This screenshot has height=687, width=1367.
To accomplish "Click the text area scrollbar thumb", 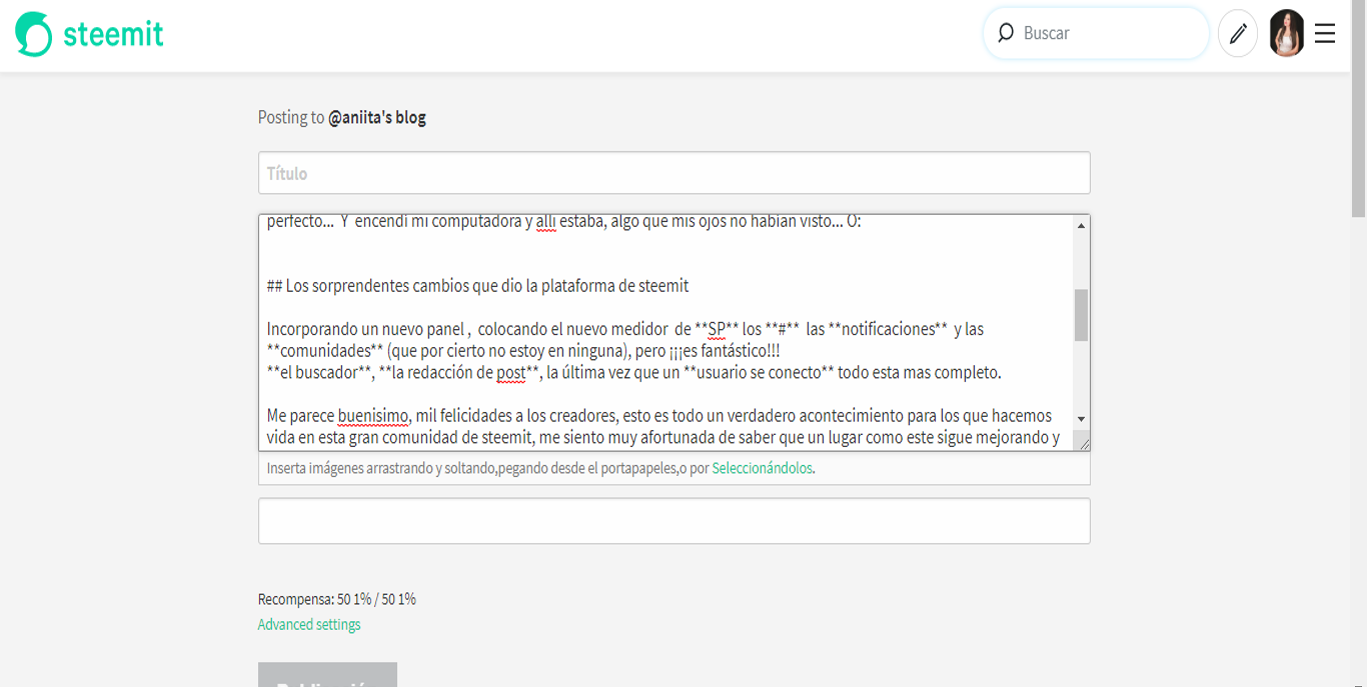I will (x=1081, y=315).
